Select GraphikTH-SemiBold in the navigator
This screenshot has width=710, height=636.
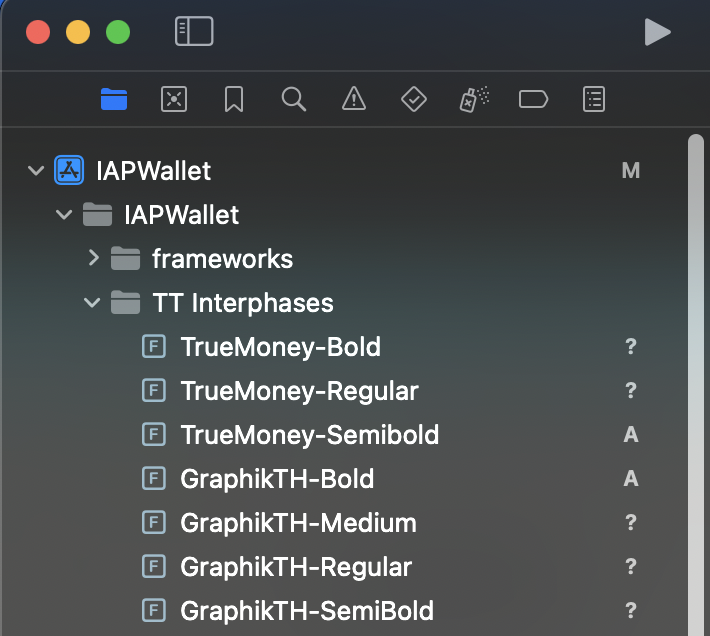pyautogui.click(x=306, y=610)
